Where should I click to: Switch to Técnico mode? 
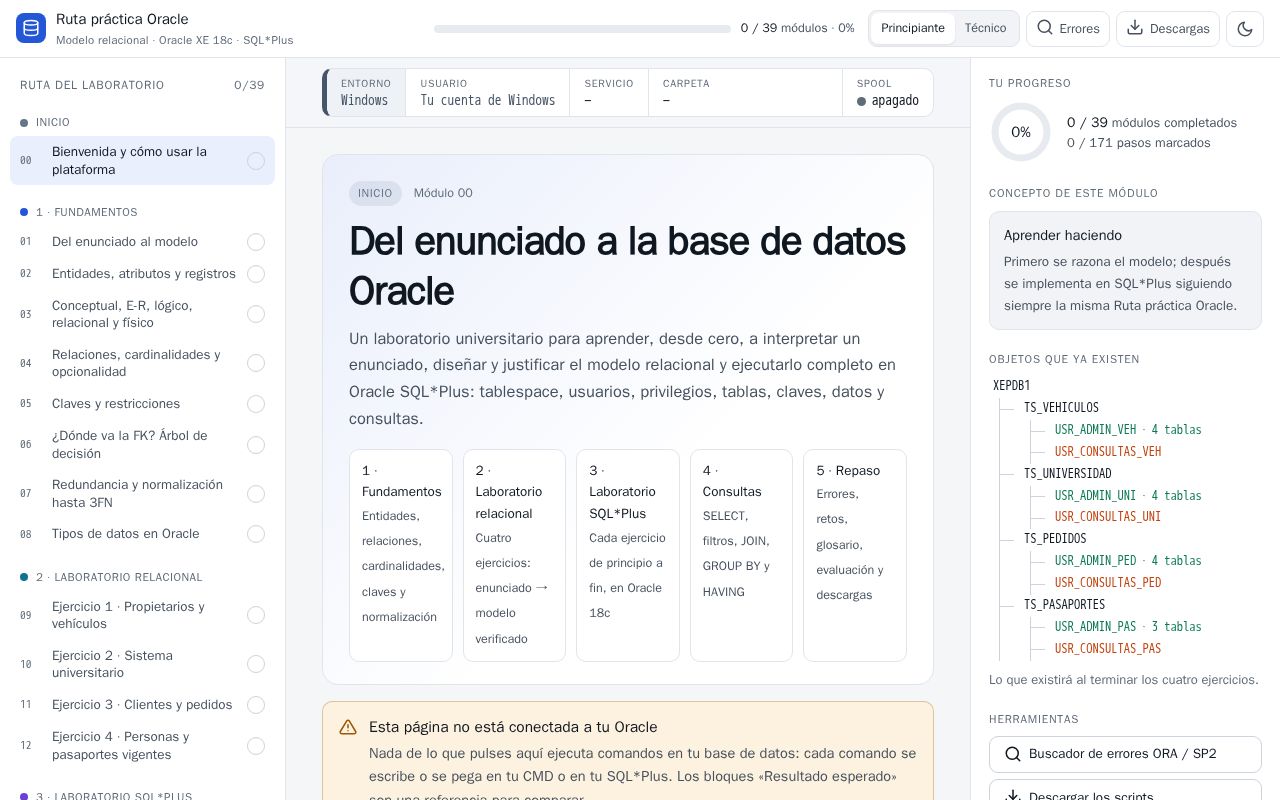coord(985,28)
